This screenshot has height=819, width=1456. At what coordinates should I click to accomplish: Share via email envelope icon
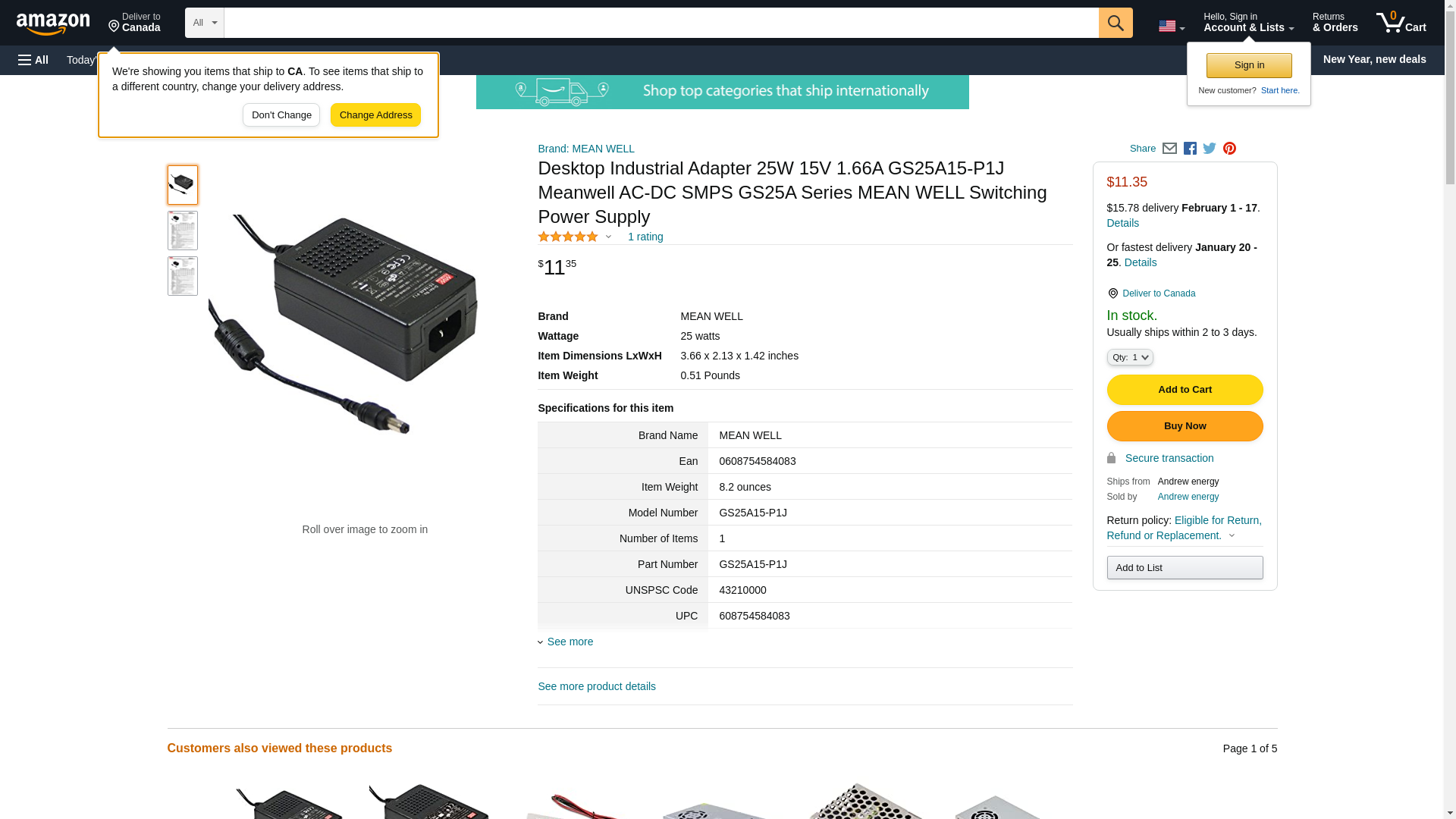pos(1169,149)
